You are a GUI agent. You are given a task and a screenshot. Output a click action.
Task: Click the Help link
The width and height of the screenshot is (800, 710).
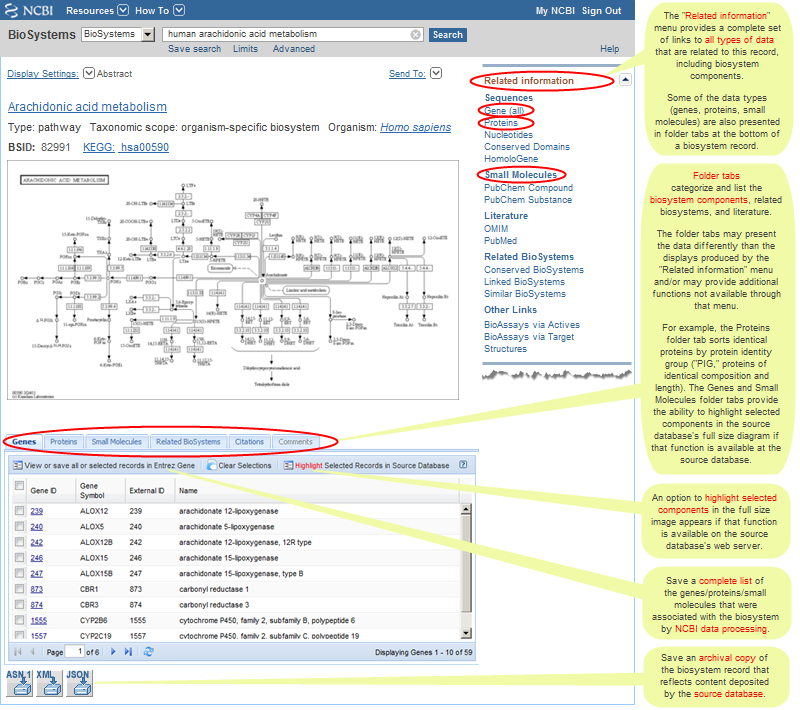610,49
